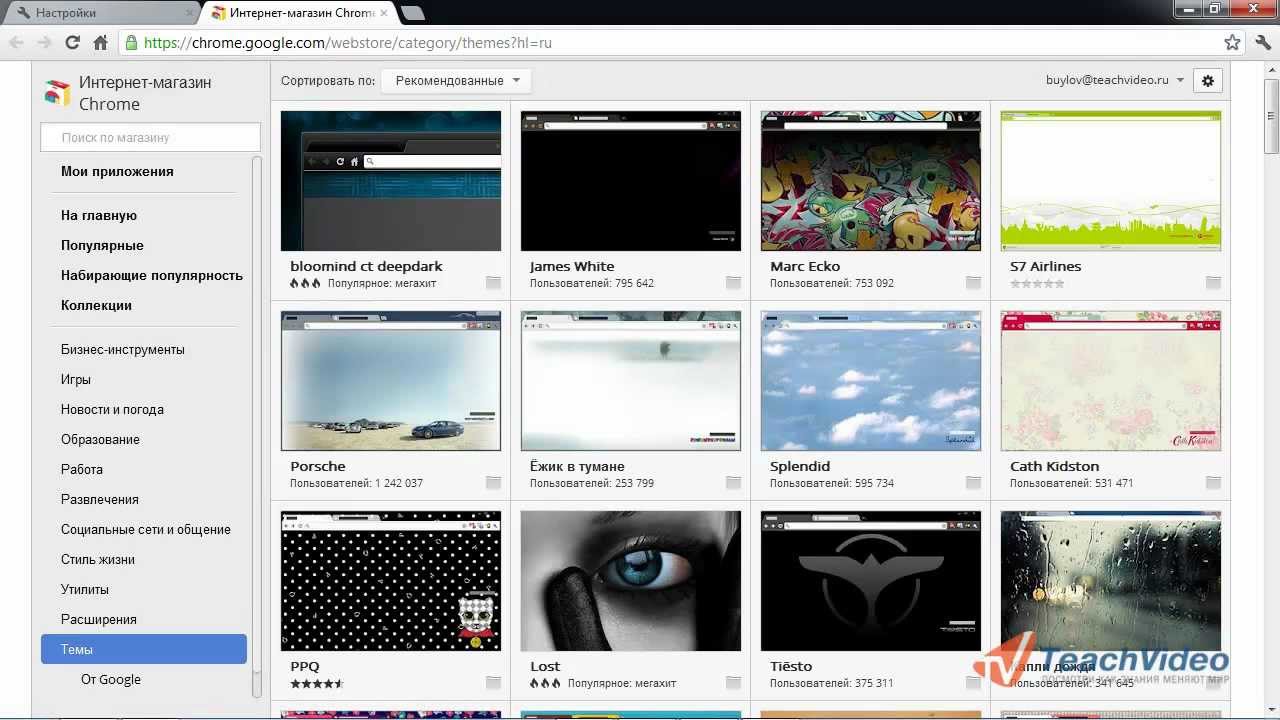Click the Web Store settings gear icon

(1207, 81)
